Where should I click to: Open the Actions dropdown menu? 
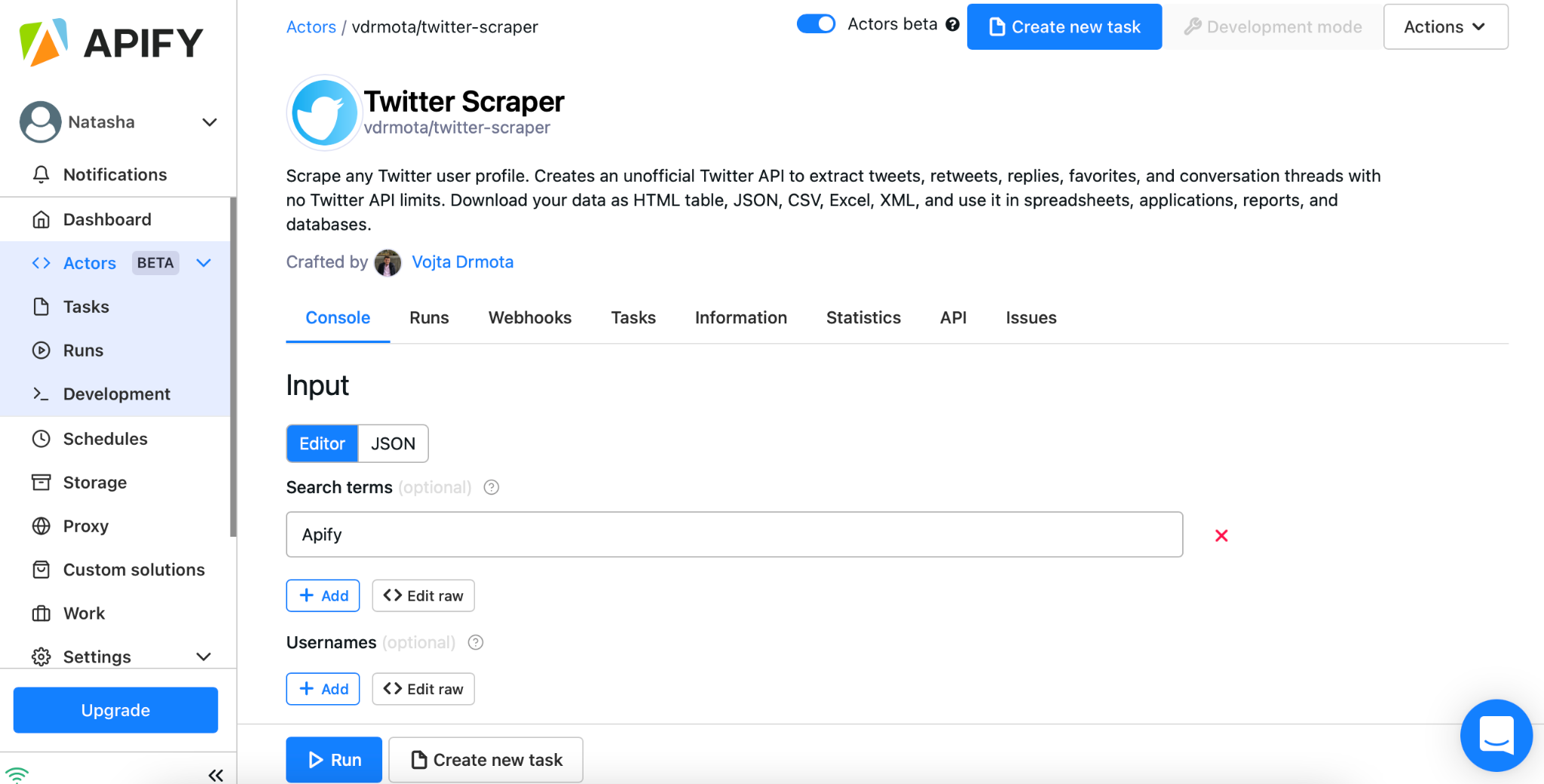pyautogui.click(x=1445, y=27)
